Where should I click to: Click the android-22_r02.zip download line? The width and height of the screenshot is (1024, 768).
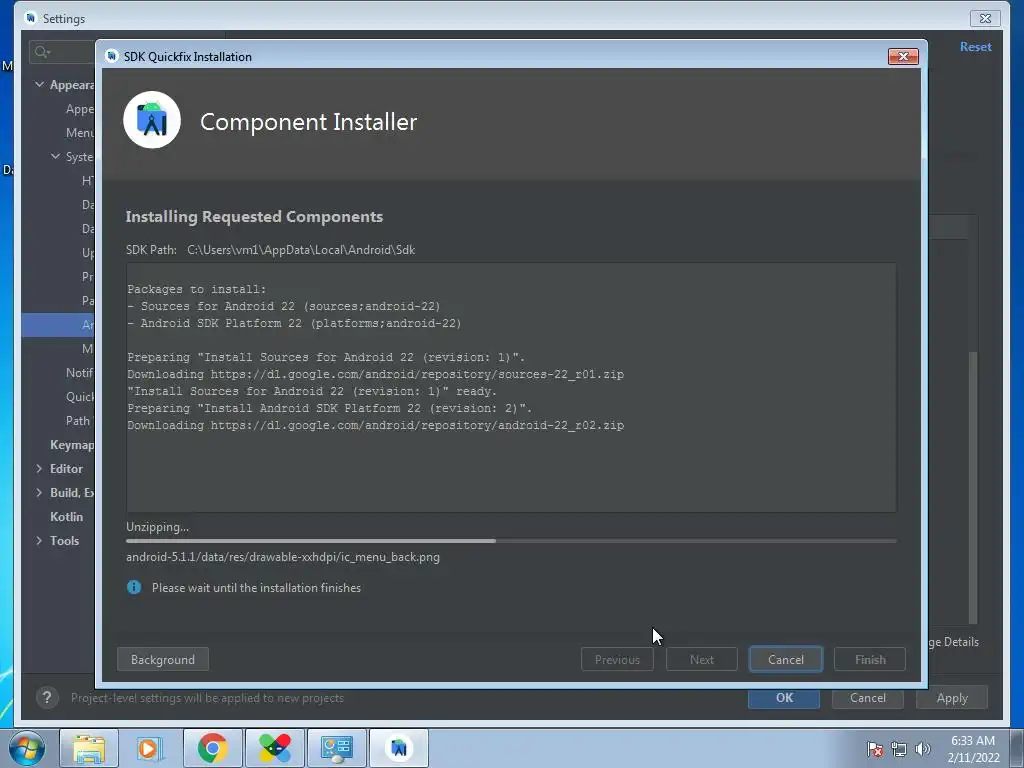pos(376,424)
